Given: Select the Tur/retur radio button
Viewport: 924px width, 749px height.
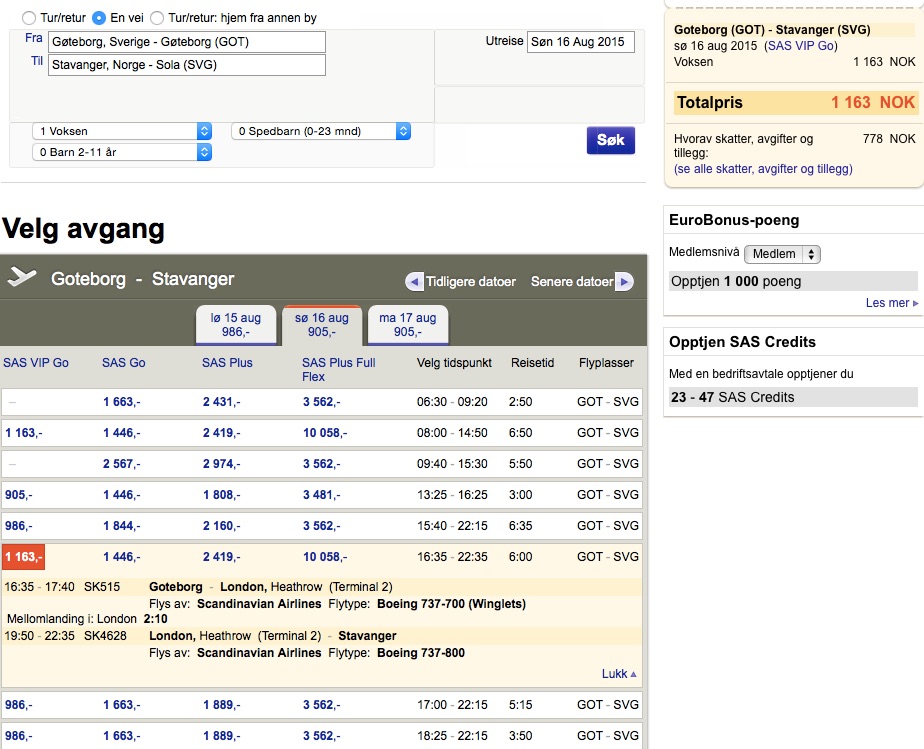Looking at the screenshot, I should [x=28, y=18].
